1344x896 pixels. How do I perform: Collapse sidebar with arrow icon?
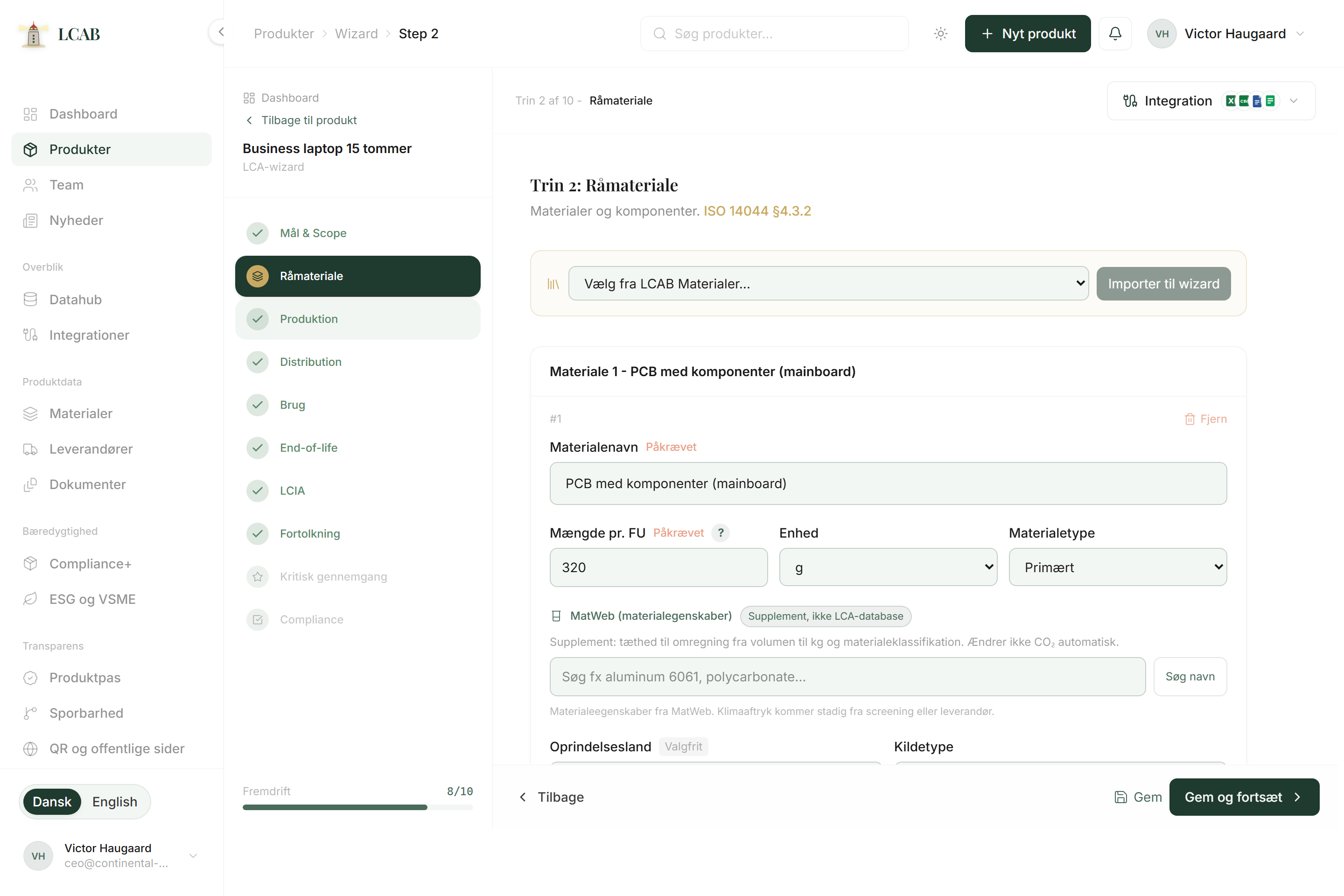[x=220, y=32]
